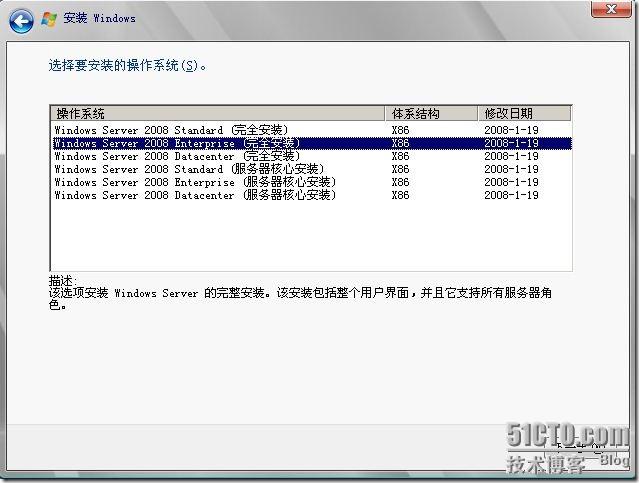Select Windows Server 2008 Standard (完全安装)
The height and width of the screenshot is (483, 639).
coord(312,130)
